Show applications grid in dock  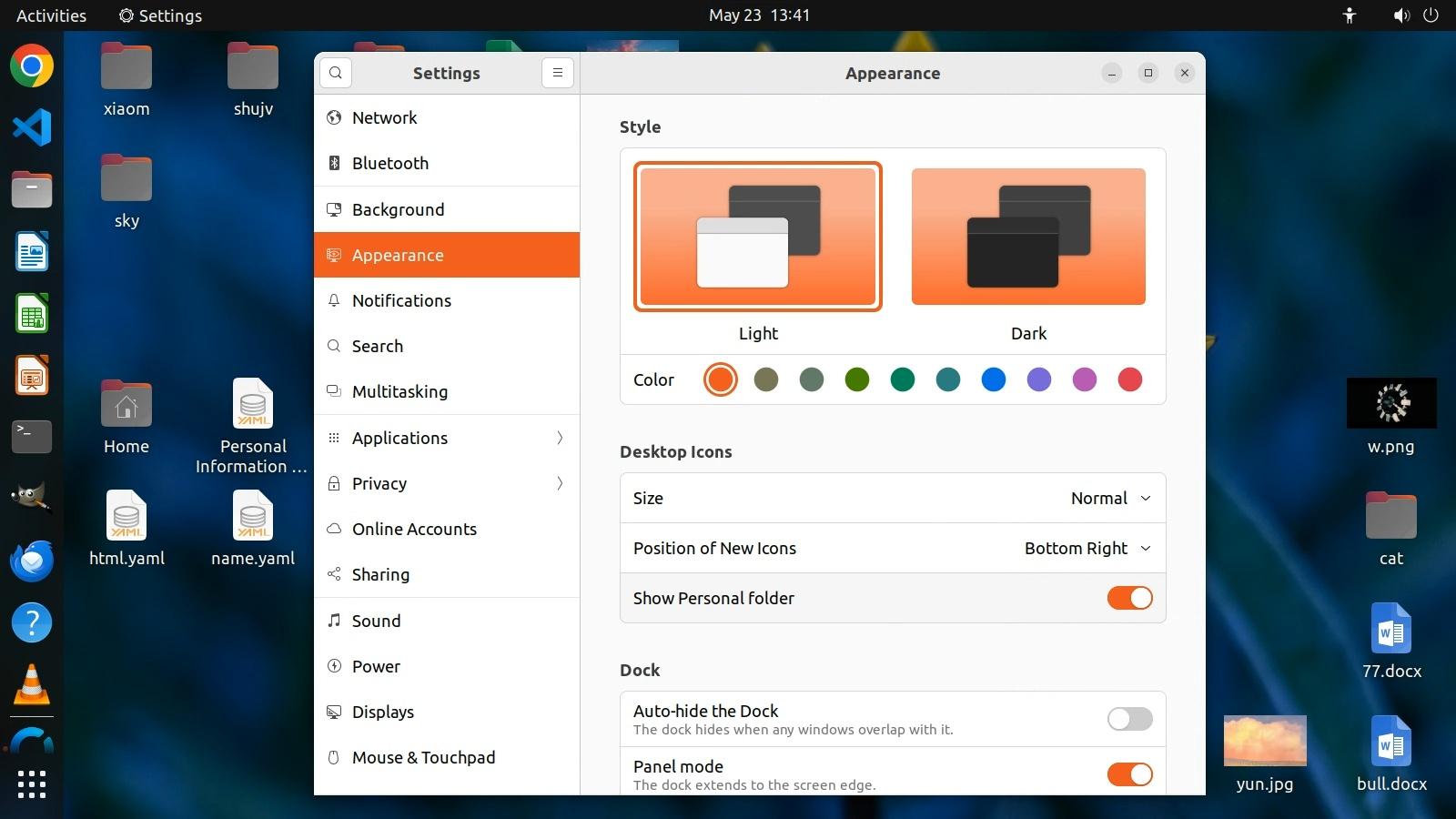pos(32,784)
